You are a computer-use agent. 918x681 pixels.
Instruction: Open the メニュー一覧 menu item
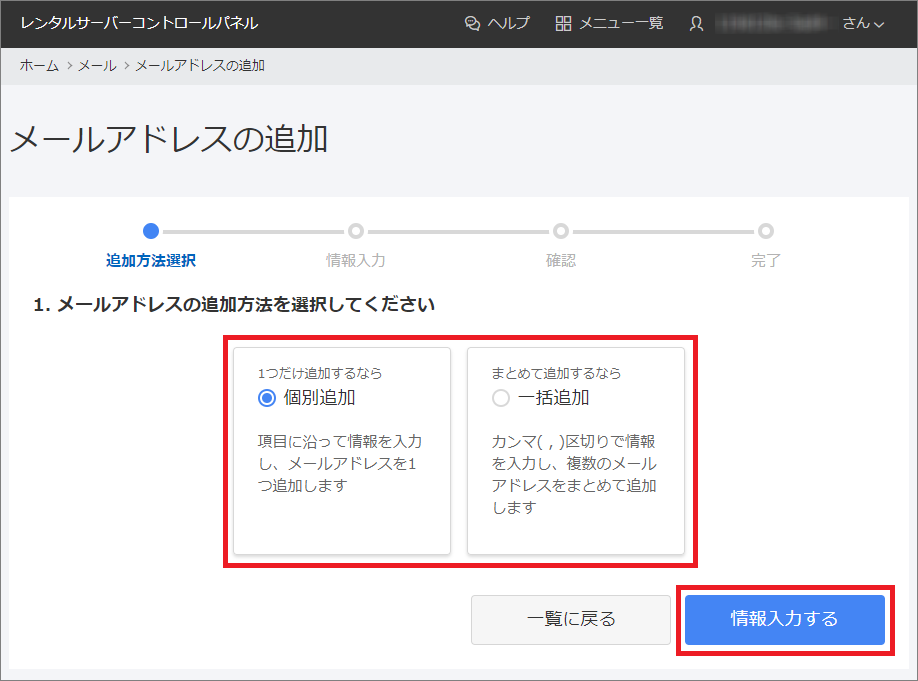[x=621, y=23]
